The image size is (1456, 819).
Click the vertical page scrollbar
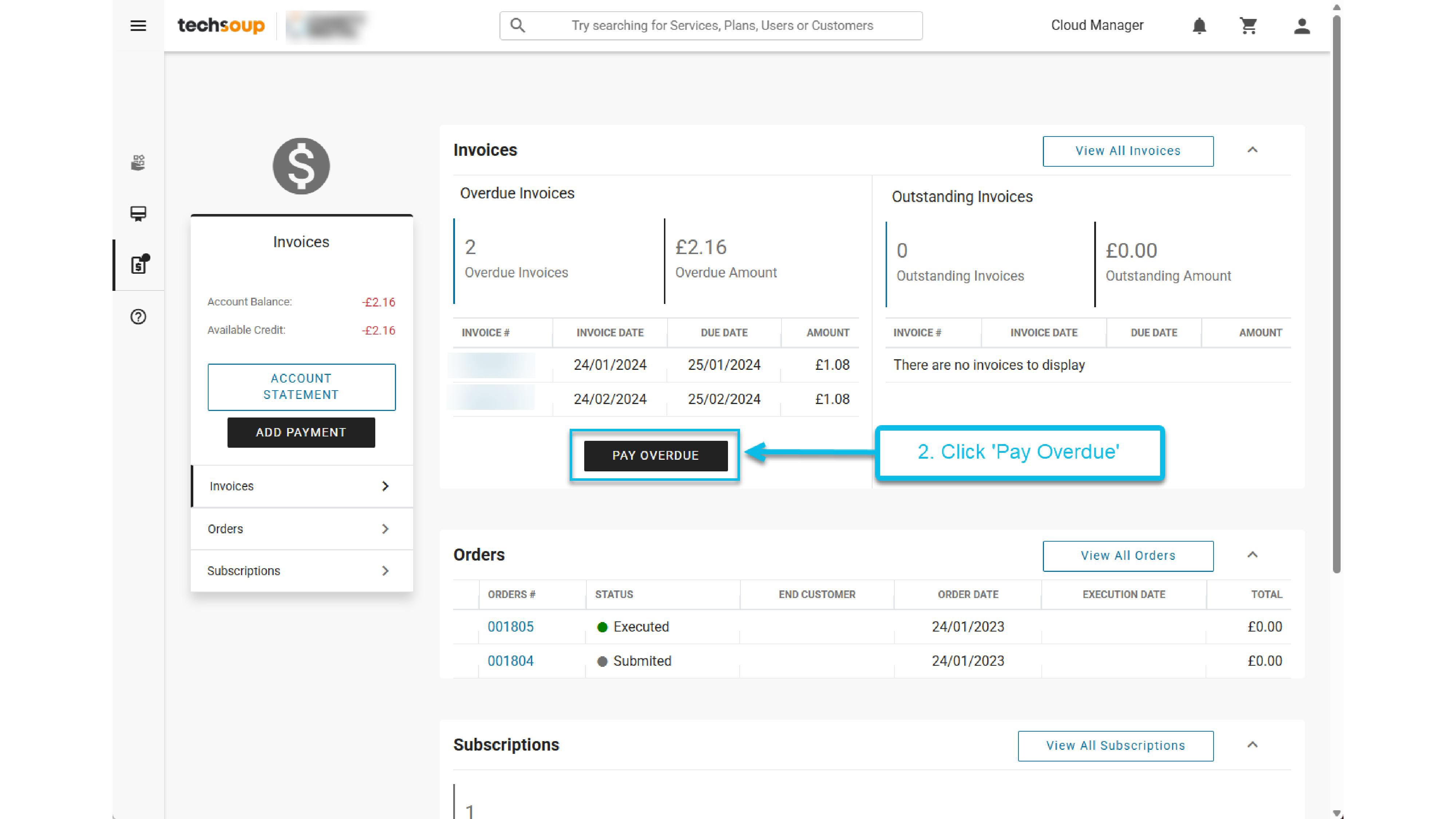pyautogui.click(x=1337, y=294)
